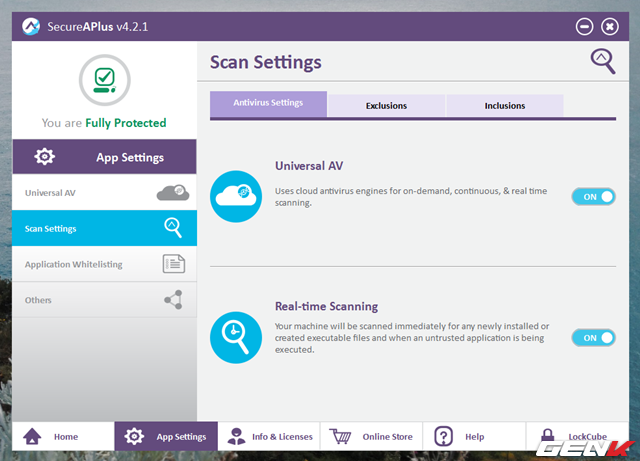Click the 'Uses cloud antivirus engines' description text
Viewport: 640px width, 461px height.
pyautogui.click(x=411, y=197)
